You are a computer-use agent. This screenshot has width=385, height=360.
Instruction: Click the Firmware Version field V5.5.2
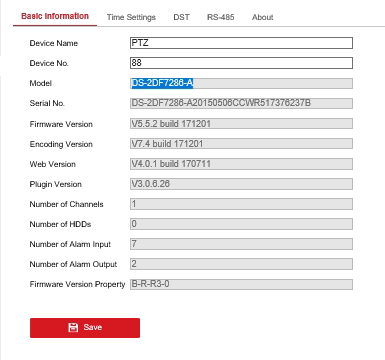[x=241, y=124]
